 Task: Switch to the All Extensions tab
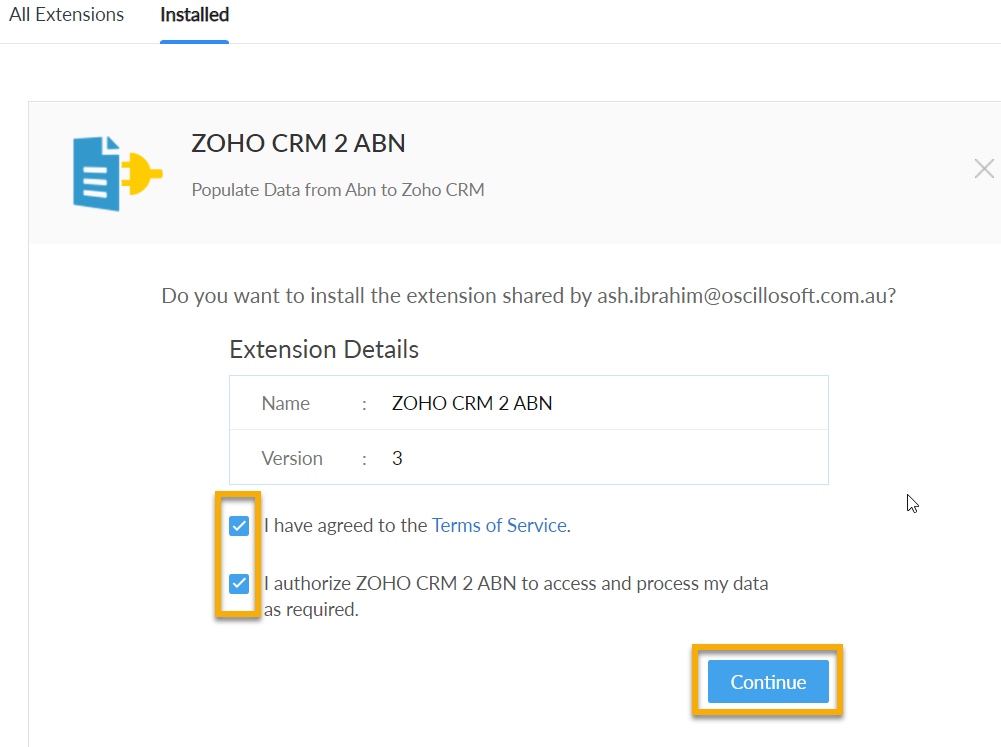66,15
